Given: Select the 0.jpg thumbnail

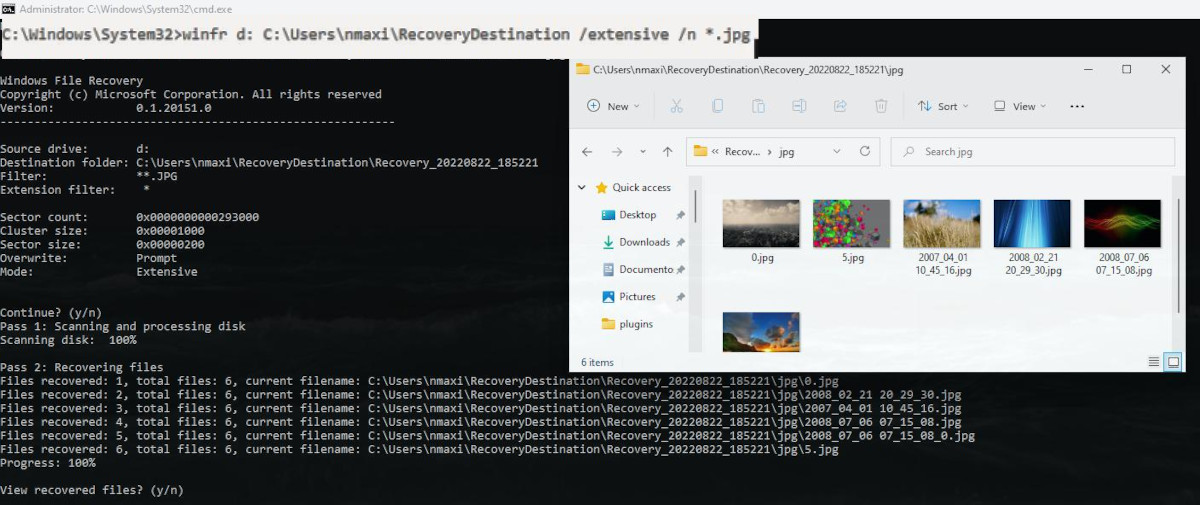Looking at the screenshot, I should tap(761, 224).
